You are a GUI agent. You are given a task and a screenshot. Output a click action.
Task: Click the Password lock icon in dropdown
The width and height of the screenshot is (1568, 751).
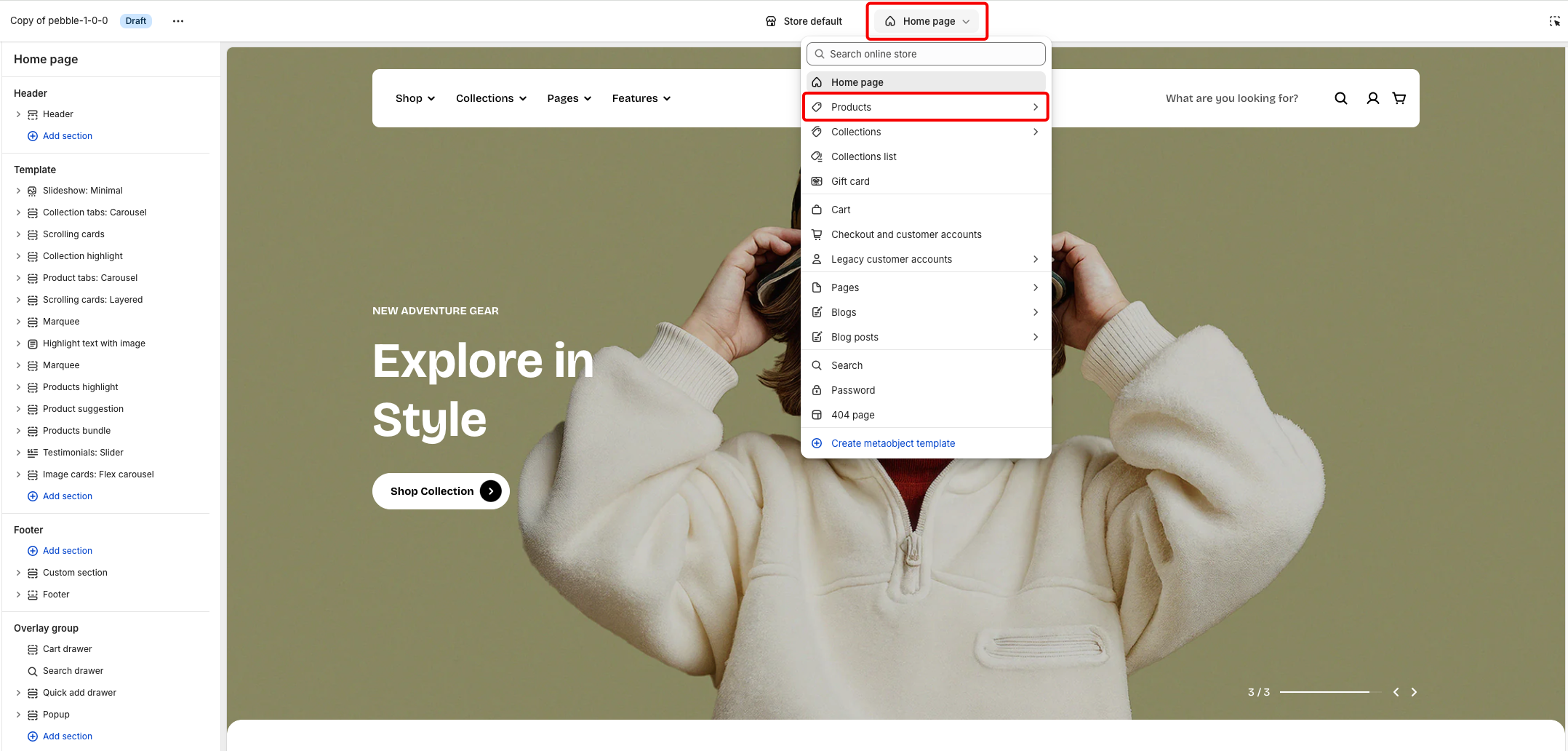point(817,390)
